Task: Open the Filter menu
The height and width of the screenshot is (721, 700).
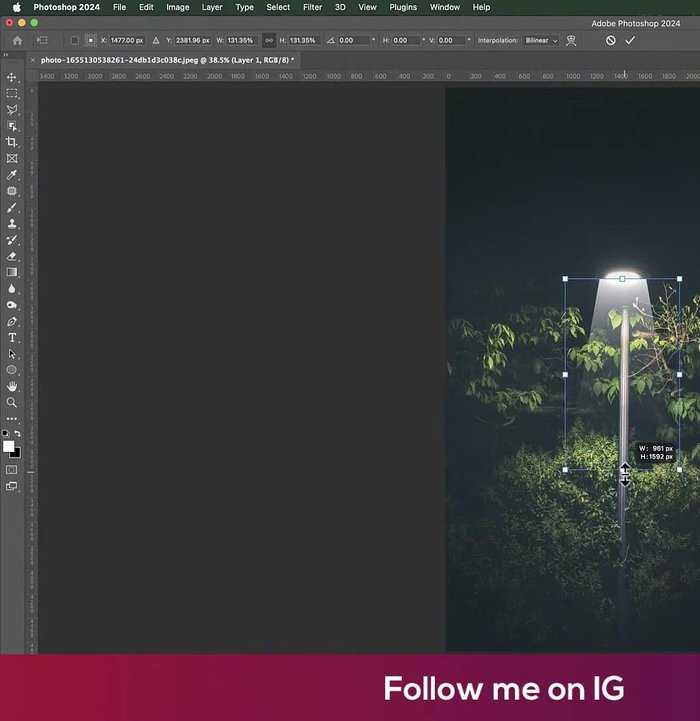Action: [x=312, y=7]
